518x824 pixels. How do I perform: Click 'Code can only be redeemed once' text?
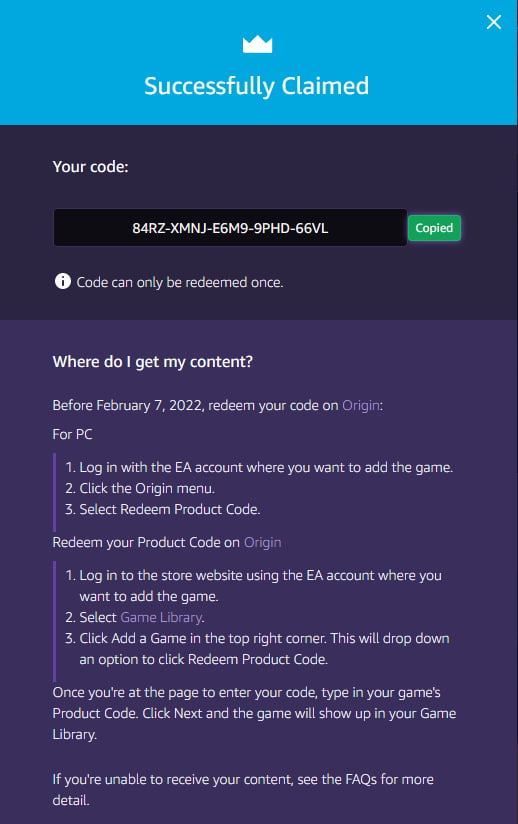coord(180,282)
